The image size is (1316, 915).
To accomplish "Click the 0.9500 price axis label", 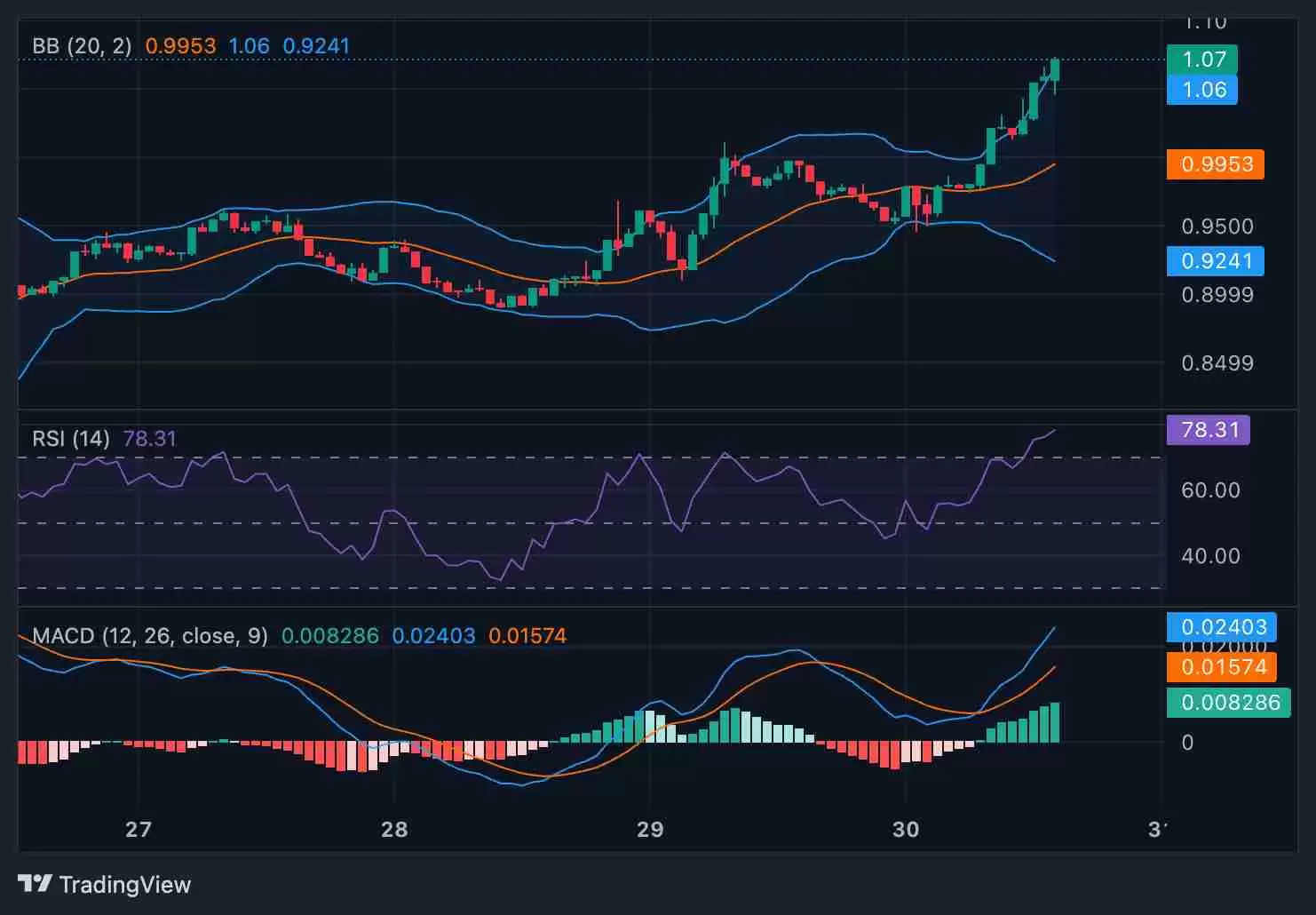I will pyautogui.click(x=1217, y=227).
